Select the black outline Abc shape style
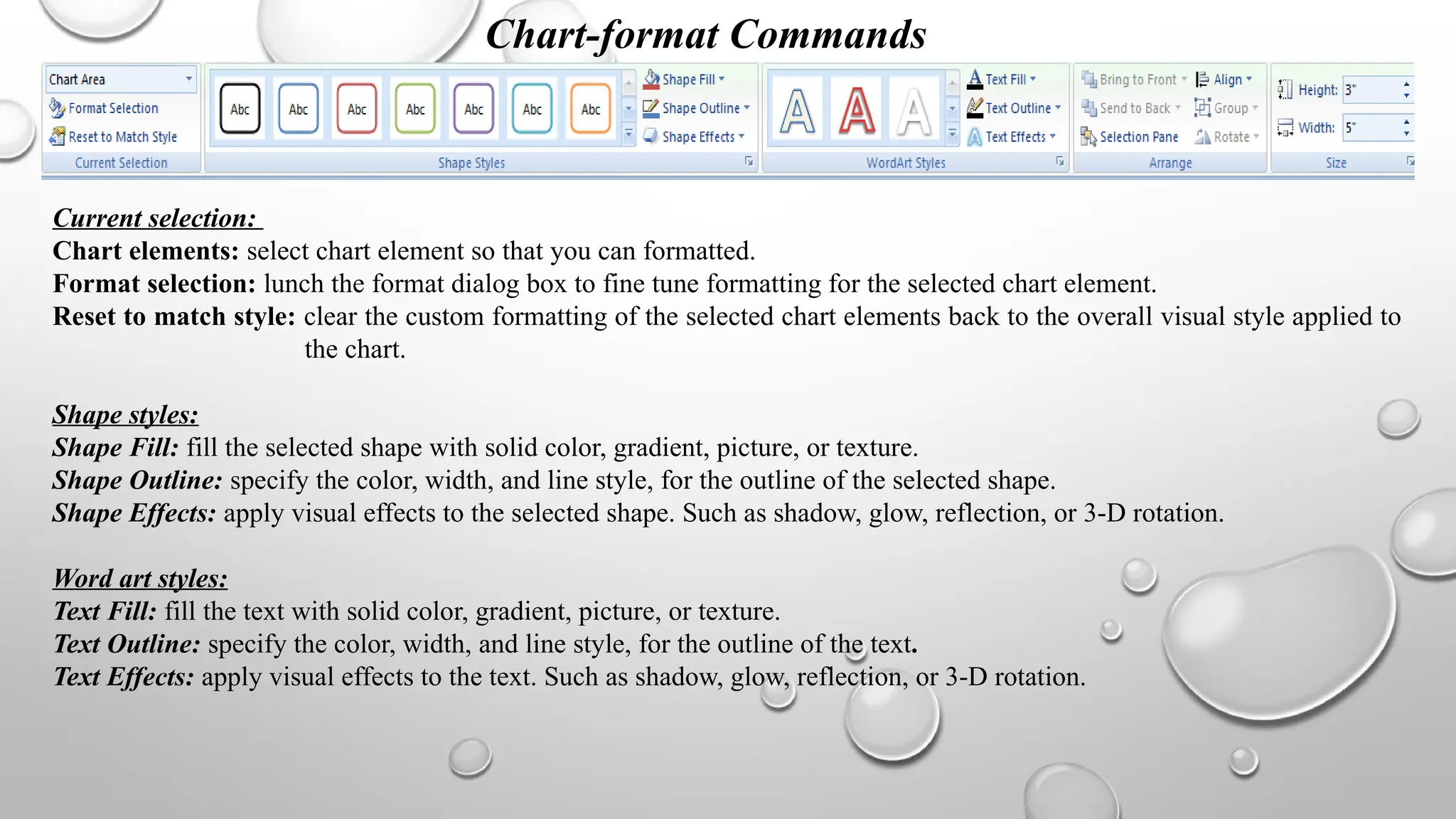 point(240,109)
